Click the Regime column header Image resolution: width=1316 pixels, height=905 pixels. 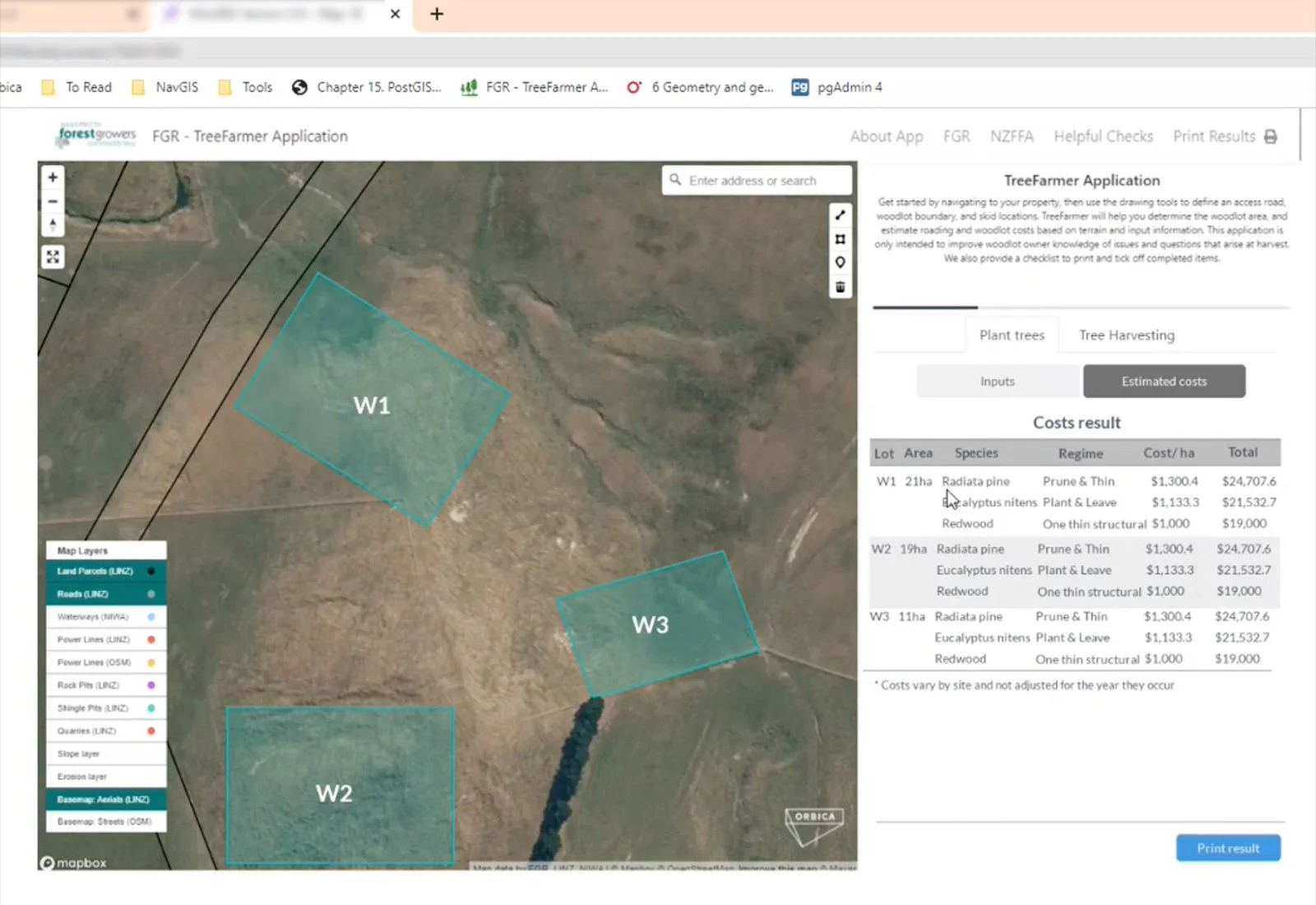[x=1081, y=454]
